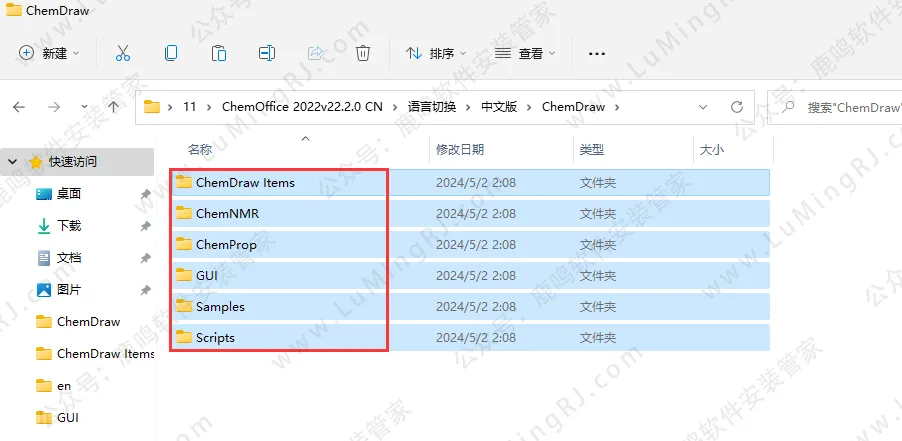The width and height of the screenshot is (902, 441).
Task: Click breadcrumb ChemDraw in address bar
Action: [574, 107]
